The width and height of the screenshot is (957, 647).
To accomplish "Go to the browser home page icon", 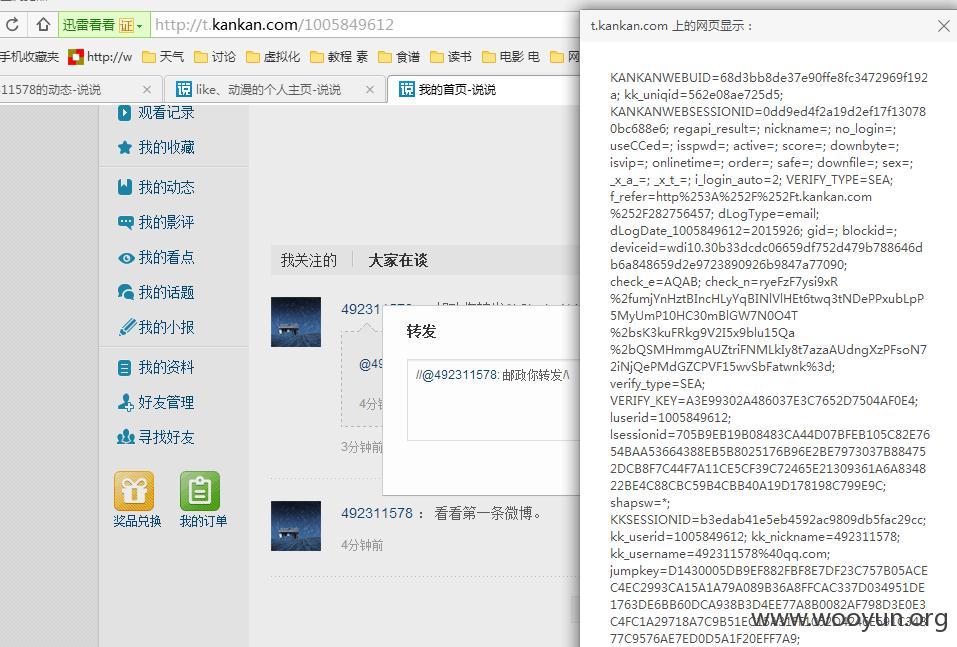I will click(43, 25).
